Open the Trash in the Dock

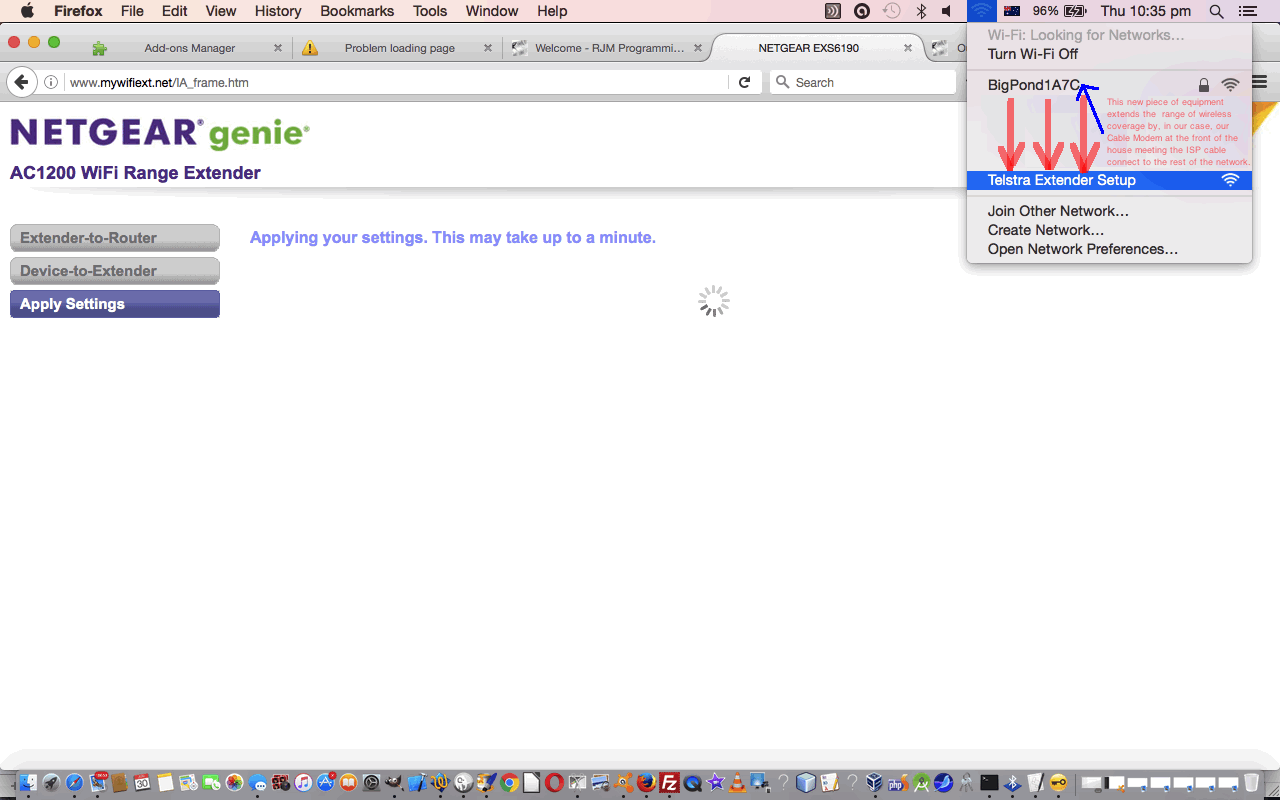tap(1251, 783)
